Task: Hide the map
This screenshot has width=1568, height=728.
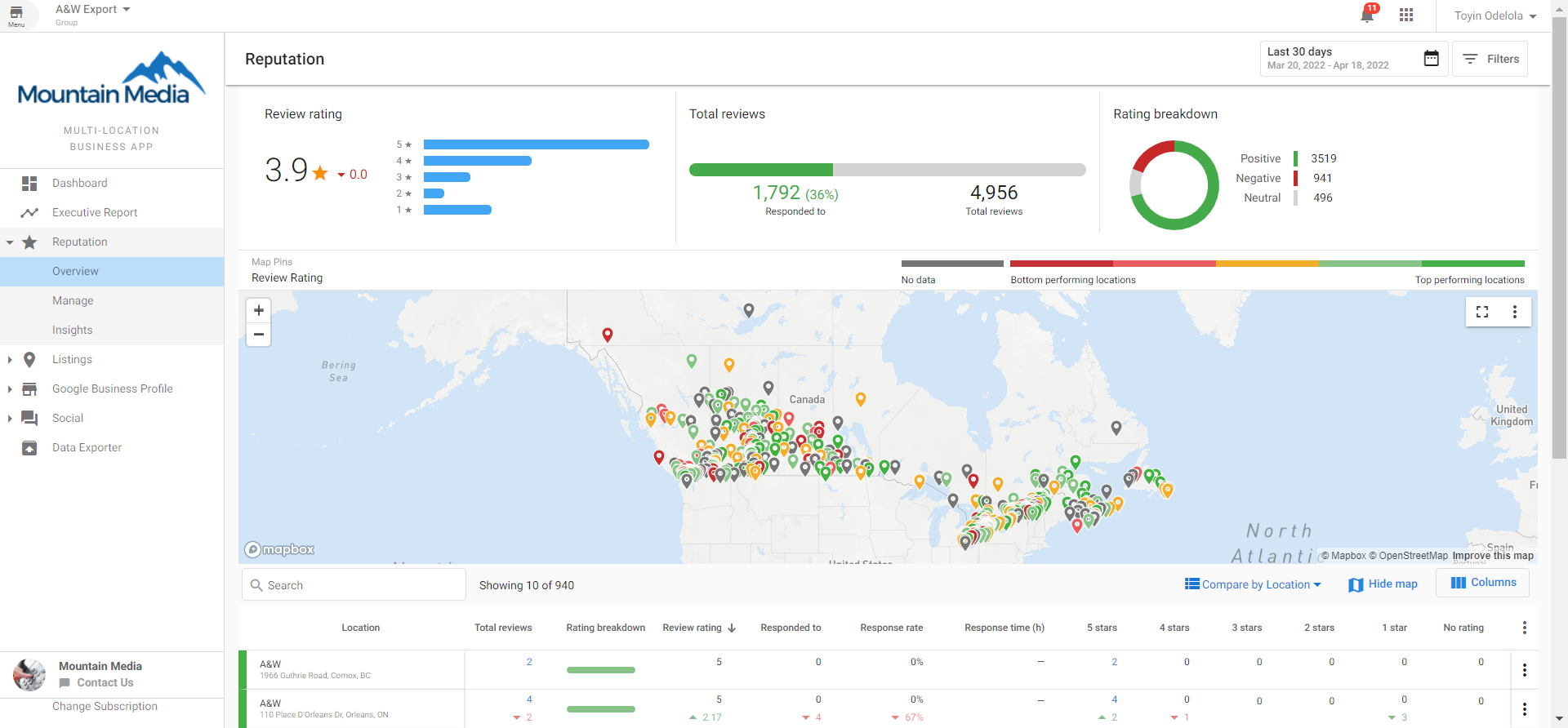Action: click(1383, 584)
